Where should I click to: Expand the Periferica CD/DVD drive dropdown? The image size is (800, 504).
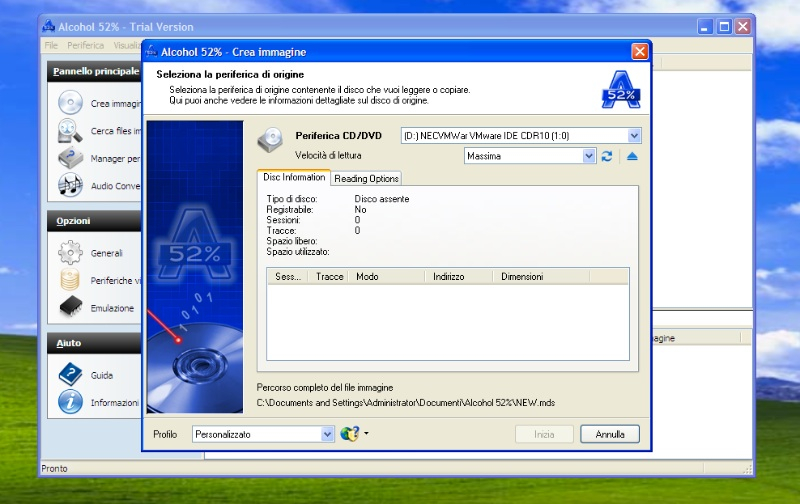634,135
